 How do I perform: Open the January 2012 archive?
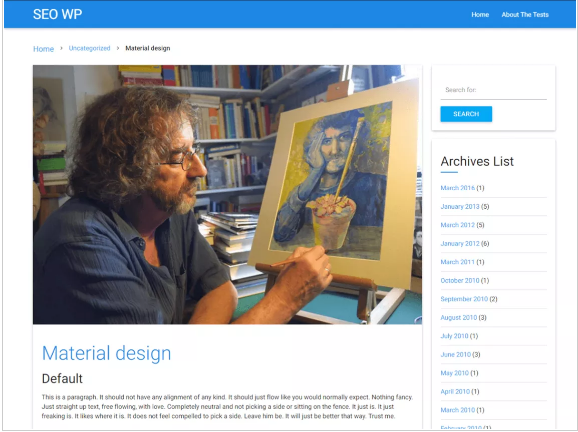(x=460, y=243)
